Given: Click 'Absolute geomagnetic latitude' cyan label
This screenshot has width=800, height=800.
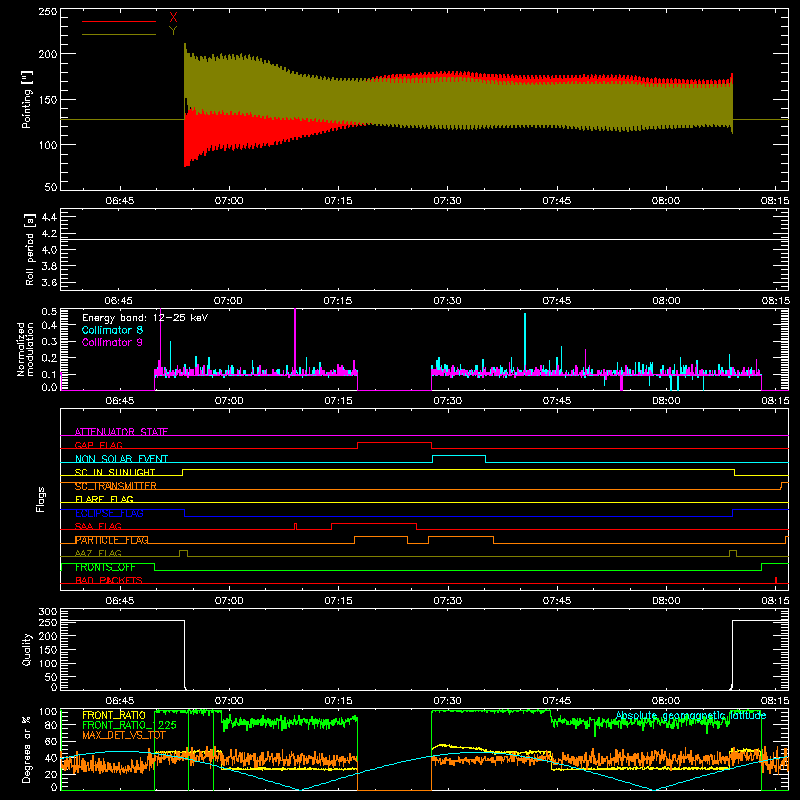Looking at the screenshot, I should point(691,715).
